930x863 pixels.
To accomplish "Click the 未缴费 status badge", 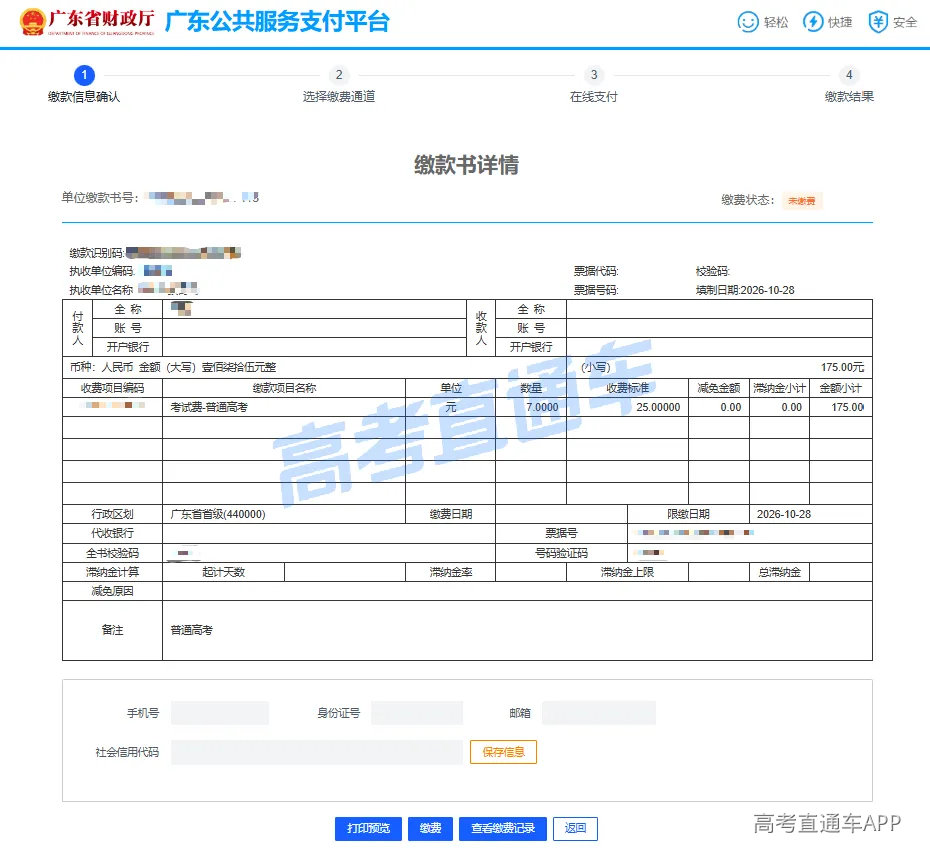I will (802, 201).
